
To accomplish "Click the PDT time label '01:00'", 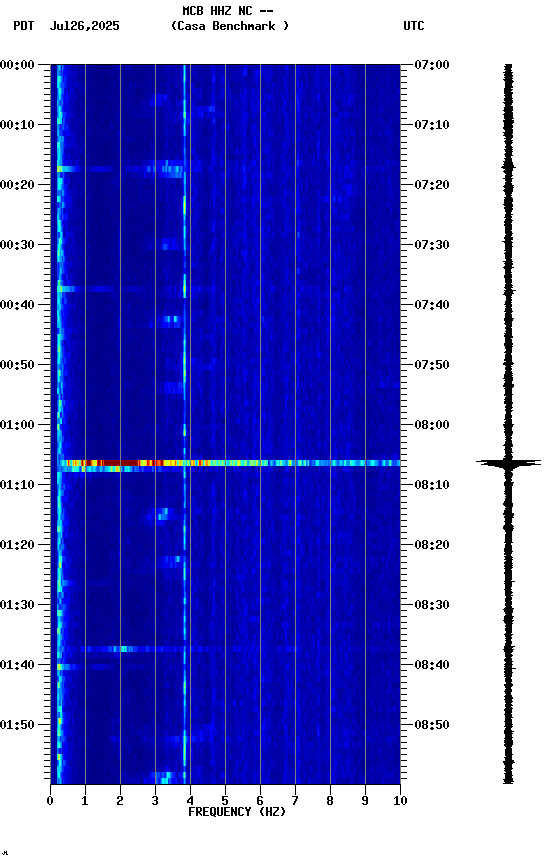I will (17, 425).
